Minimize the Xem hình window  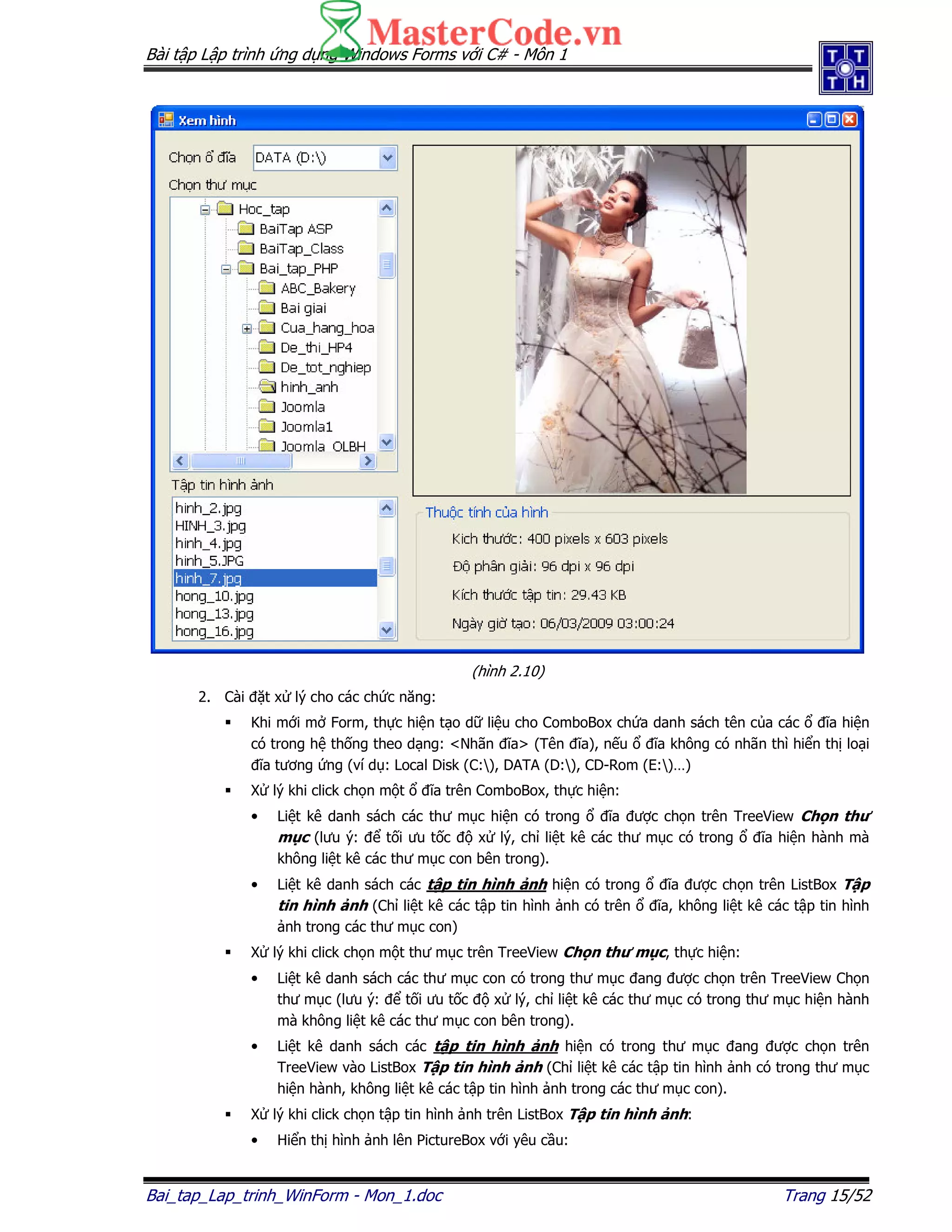(x=814, y=119)
